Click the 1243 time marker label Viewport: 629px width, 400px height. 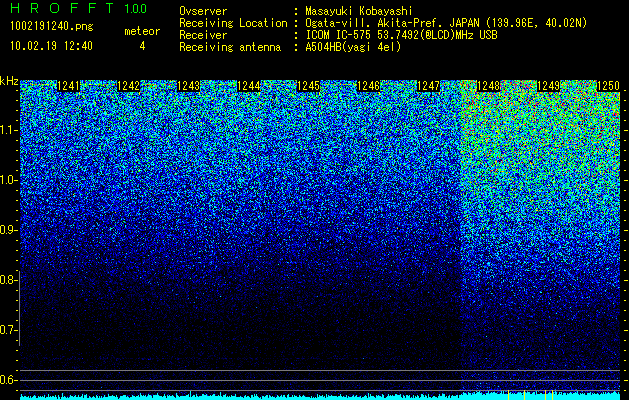point(189,86)
